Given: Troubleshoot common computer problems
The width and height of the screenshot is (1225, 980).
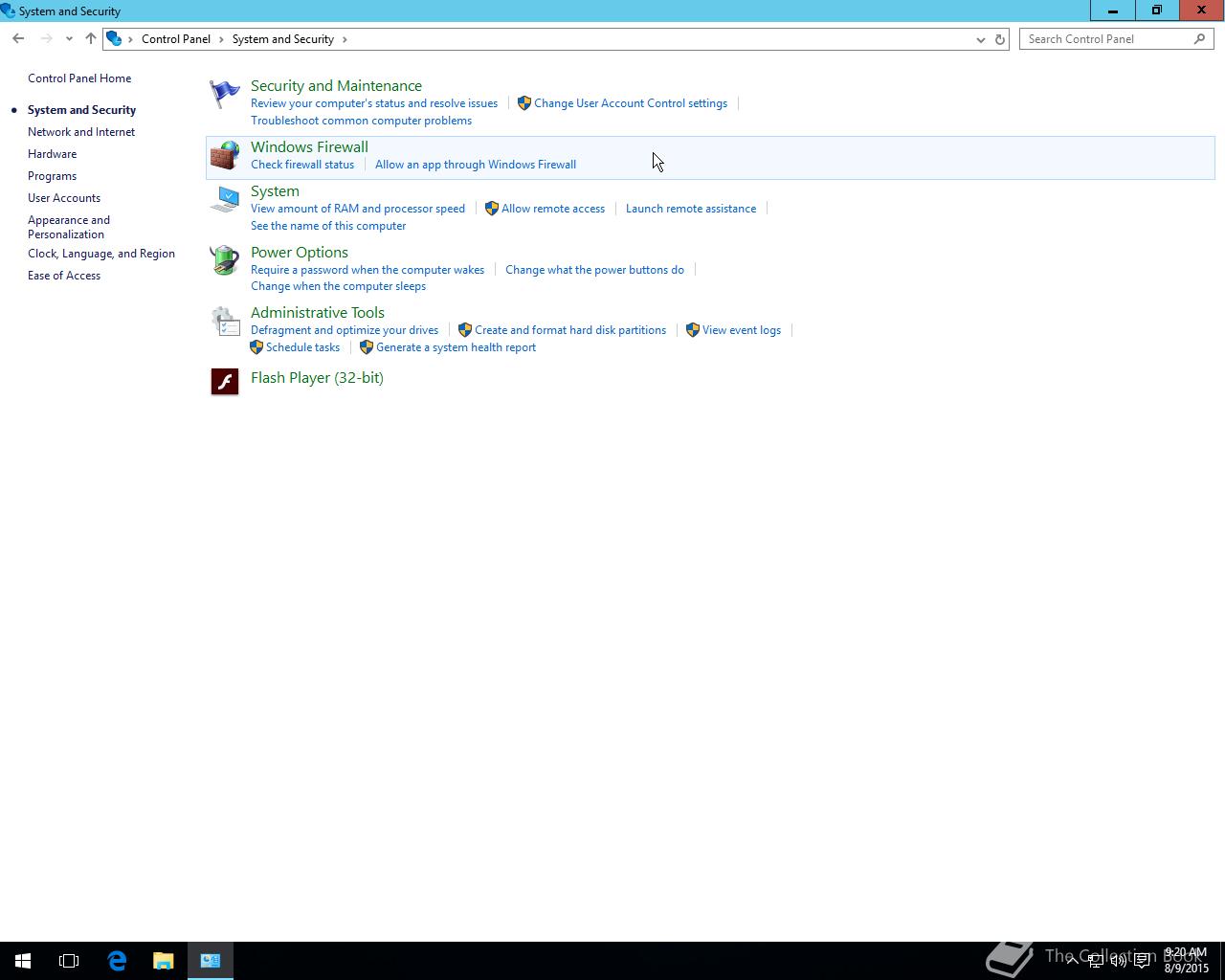Looking at the screenshot, I should (x=361, y=121).
